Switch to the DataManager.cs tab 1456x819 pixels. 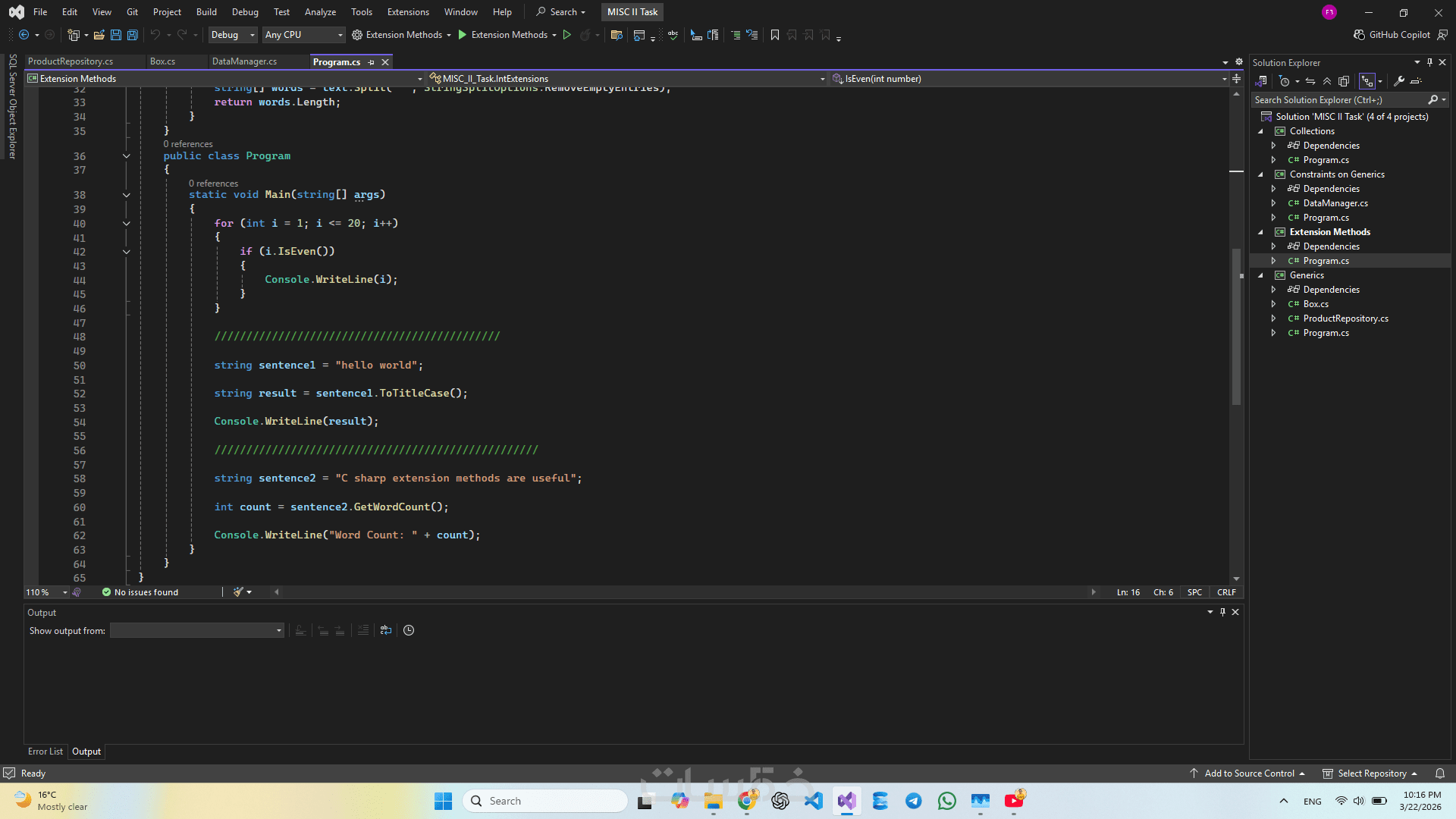(x=244, y=61)
